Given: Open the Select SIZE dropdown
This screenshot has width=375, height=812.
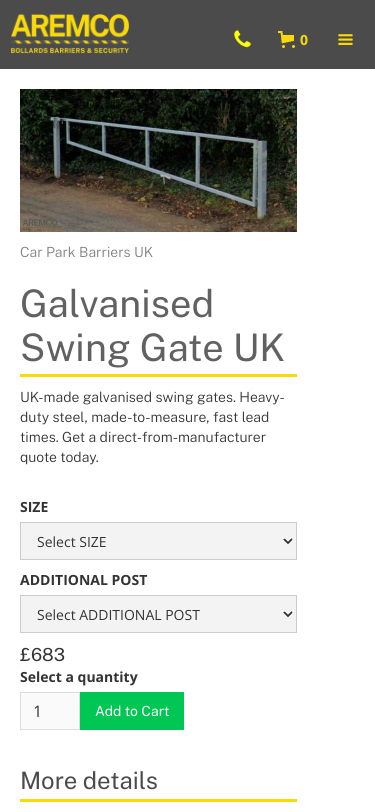Looking at the screenshot, I should (x=158, y=541).
